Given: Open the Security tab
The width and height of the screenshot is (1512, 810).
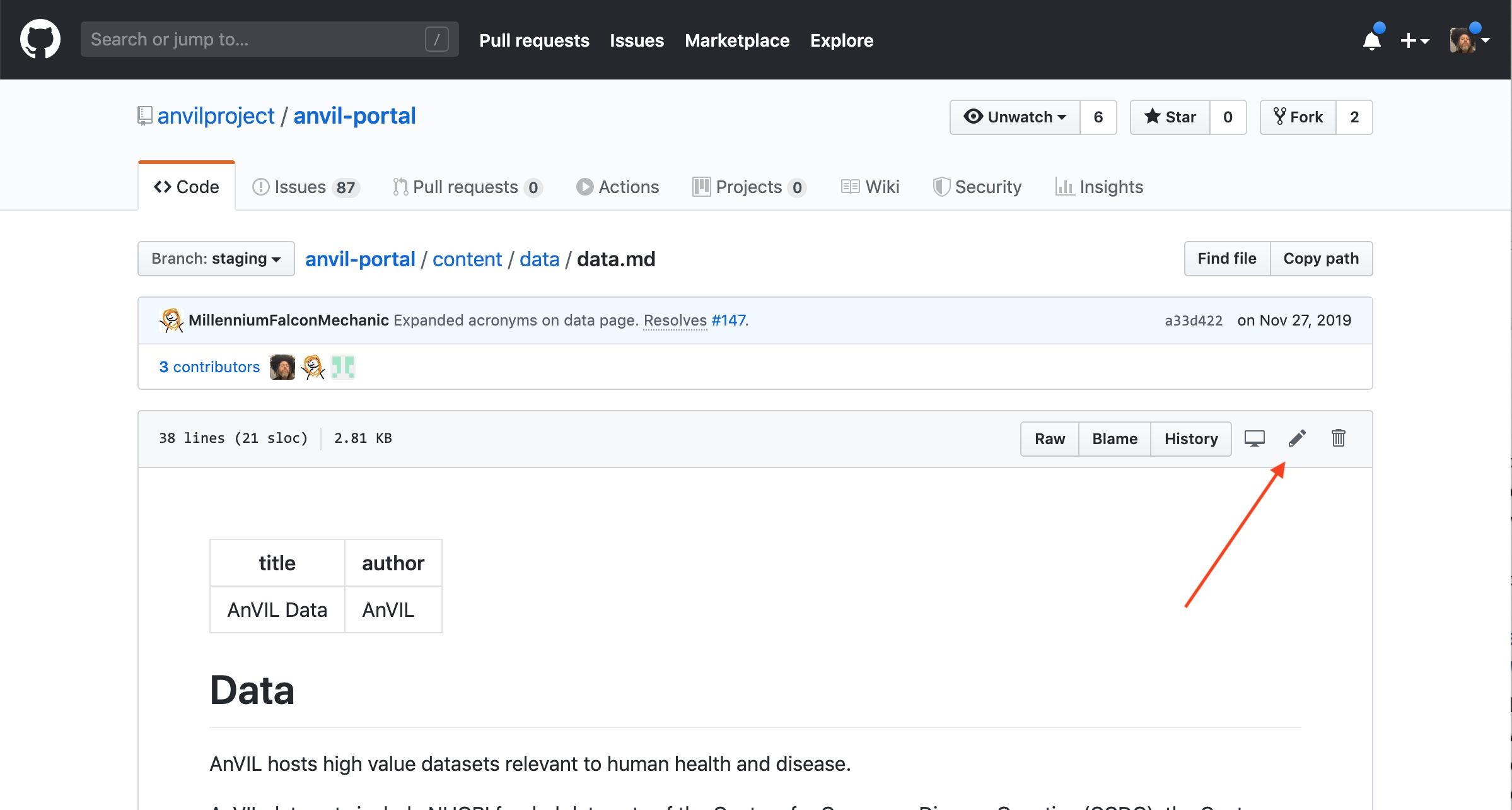Looking at the screenshot, I should (x=977, y=187).
